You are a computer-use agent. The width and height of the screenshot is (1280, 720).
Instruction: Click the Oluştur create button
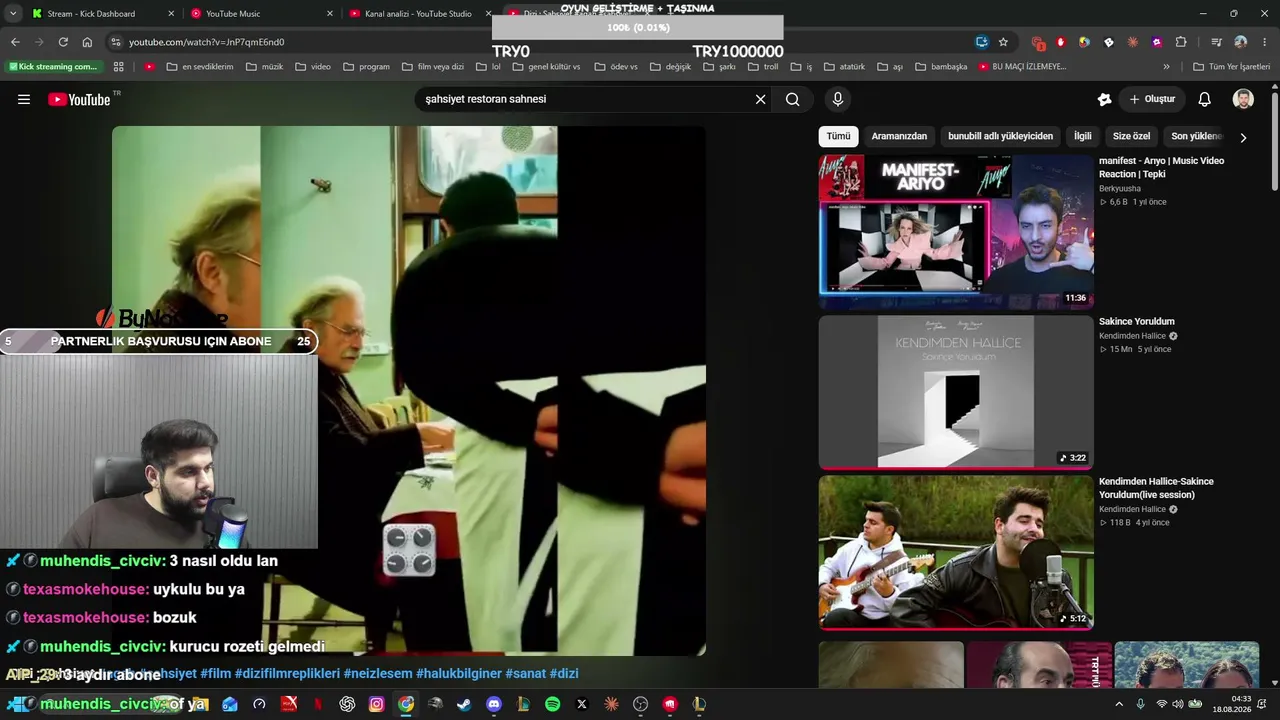(x=1152, y=99)
